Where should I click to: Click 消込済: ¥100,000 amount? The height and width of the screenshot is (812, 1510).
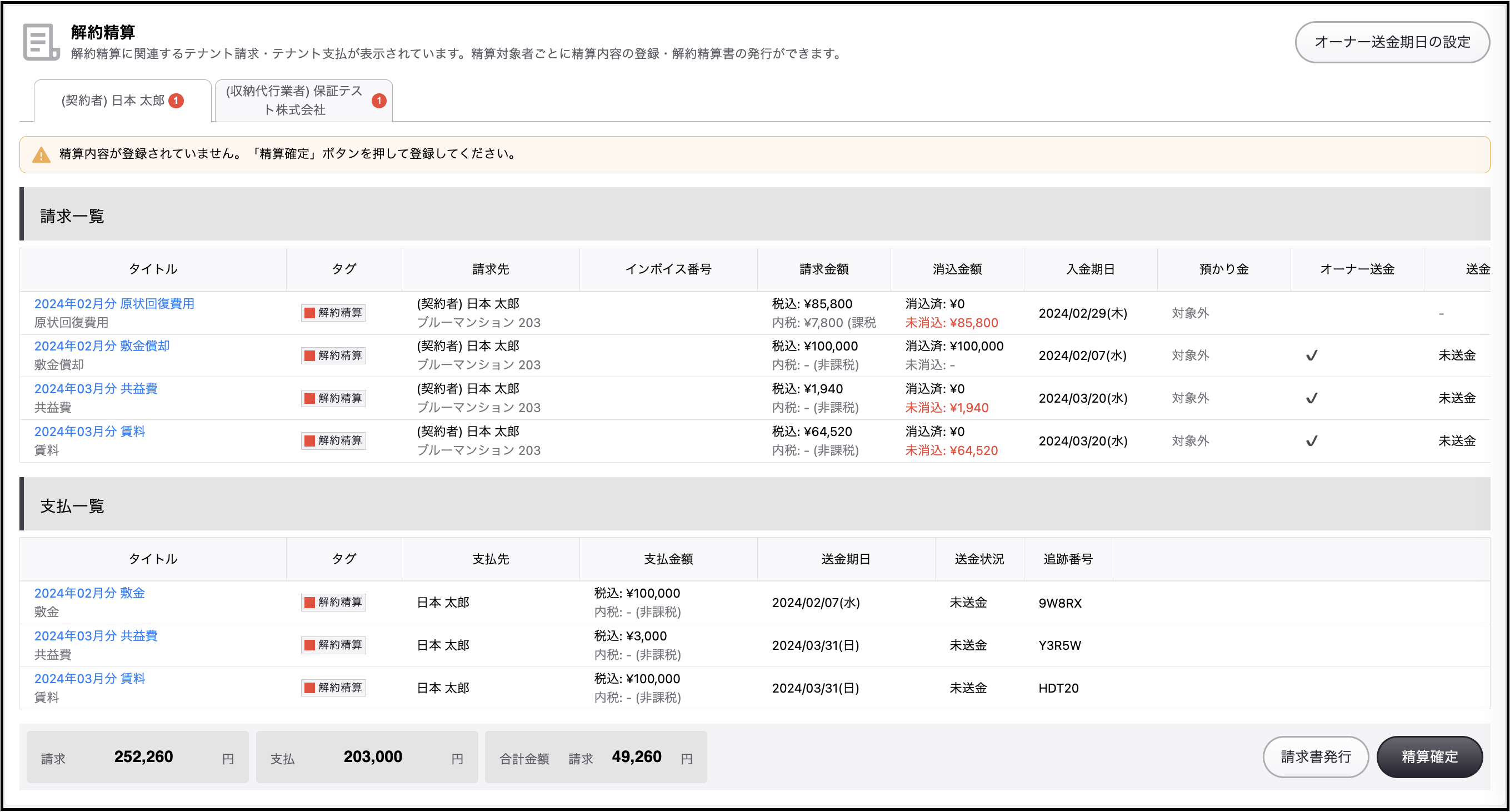tap(954, 346)
